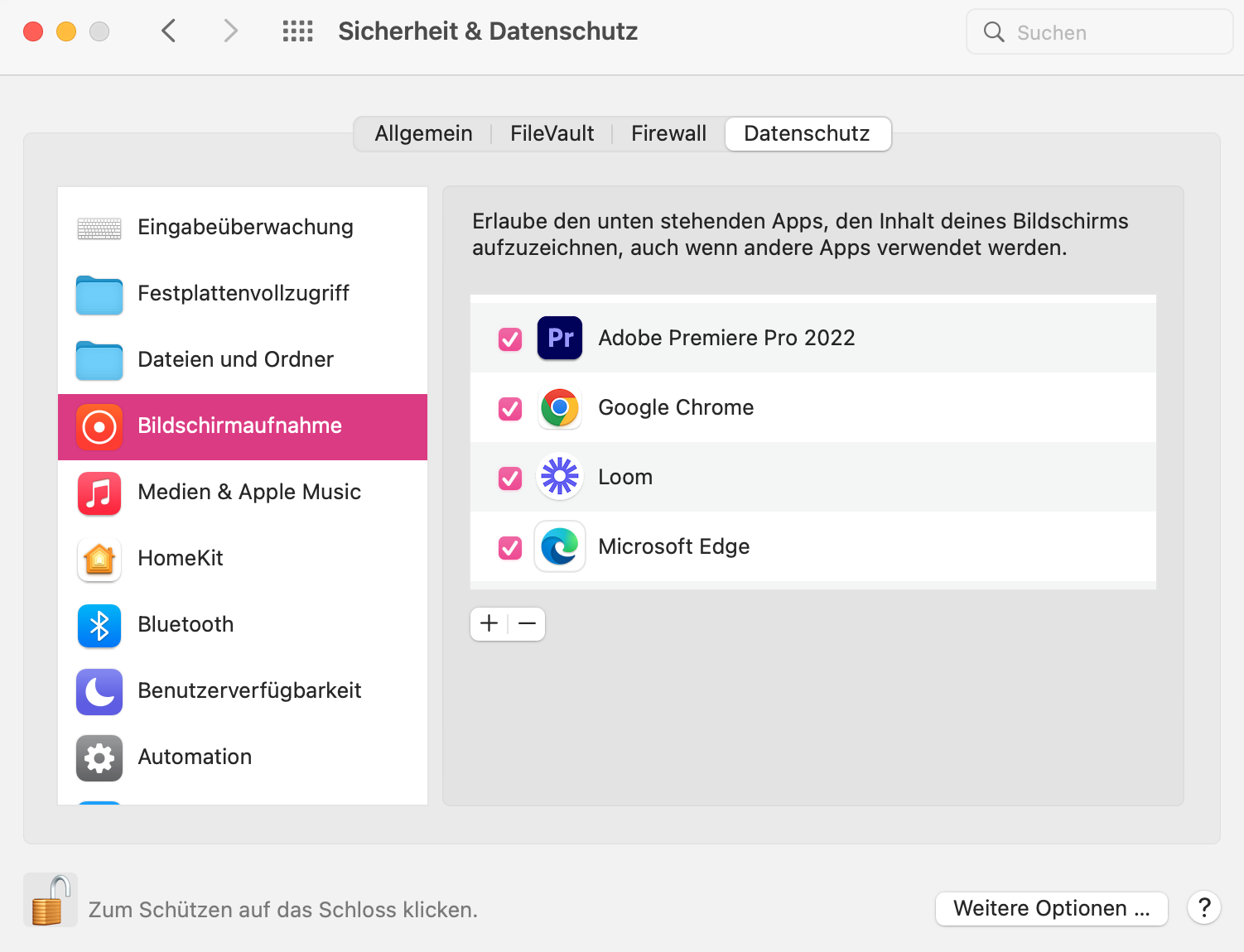Viewport: 1244px width, 952px height.
Task: Remove app with the minus button
Action: (x=527, y=623)
